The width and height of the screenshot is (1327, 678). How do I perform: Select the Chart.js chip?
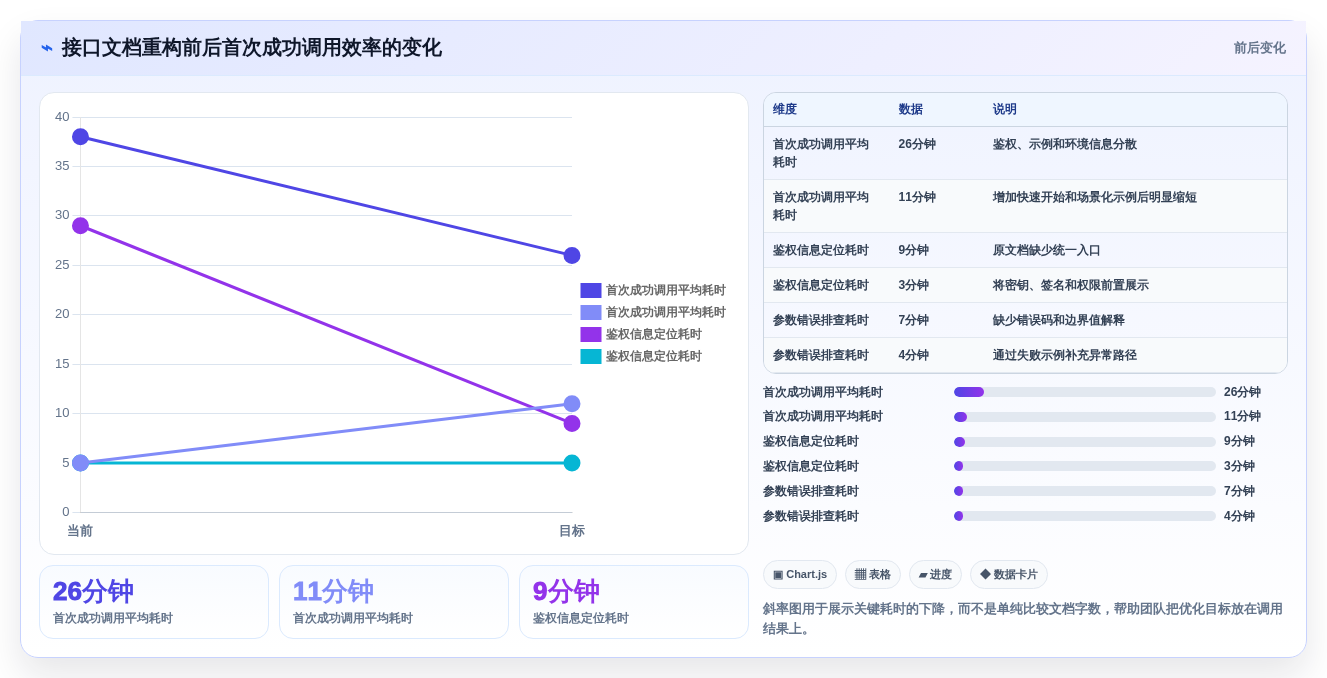800,574
